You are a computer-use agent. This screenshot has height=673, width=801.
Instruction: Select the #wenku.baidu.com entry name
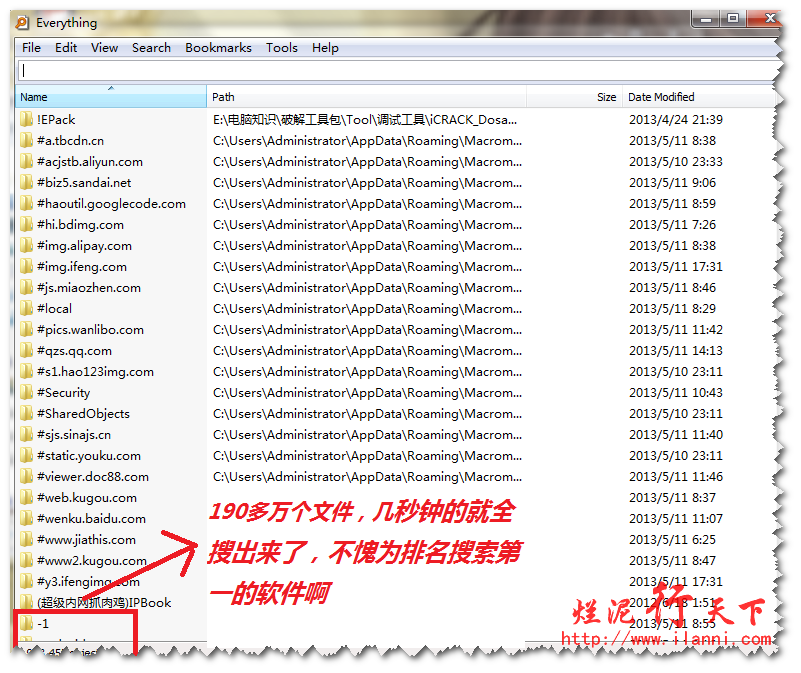[91, 519]
